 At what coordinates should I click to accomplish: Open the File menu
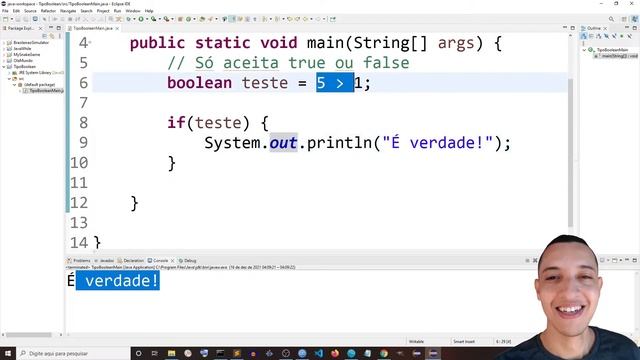[x=5, y=11]
